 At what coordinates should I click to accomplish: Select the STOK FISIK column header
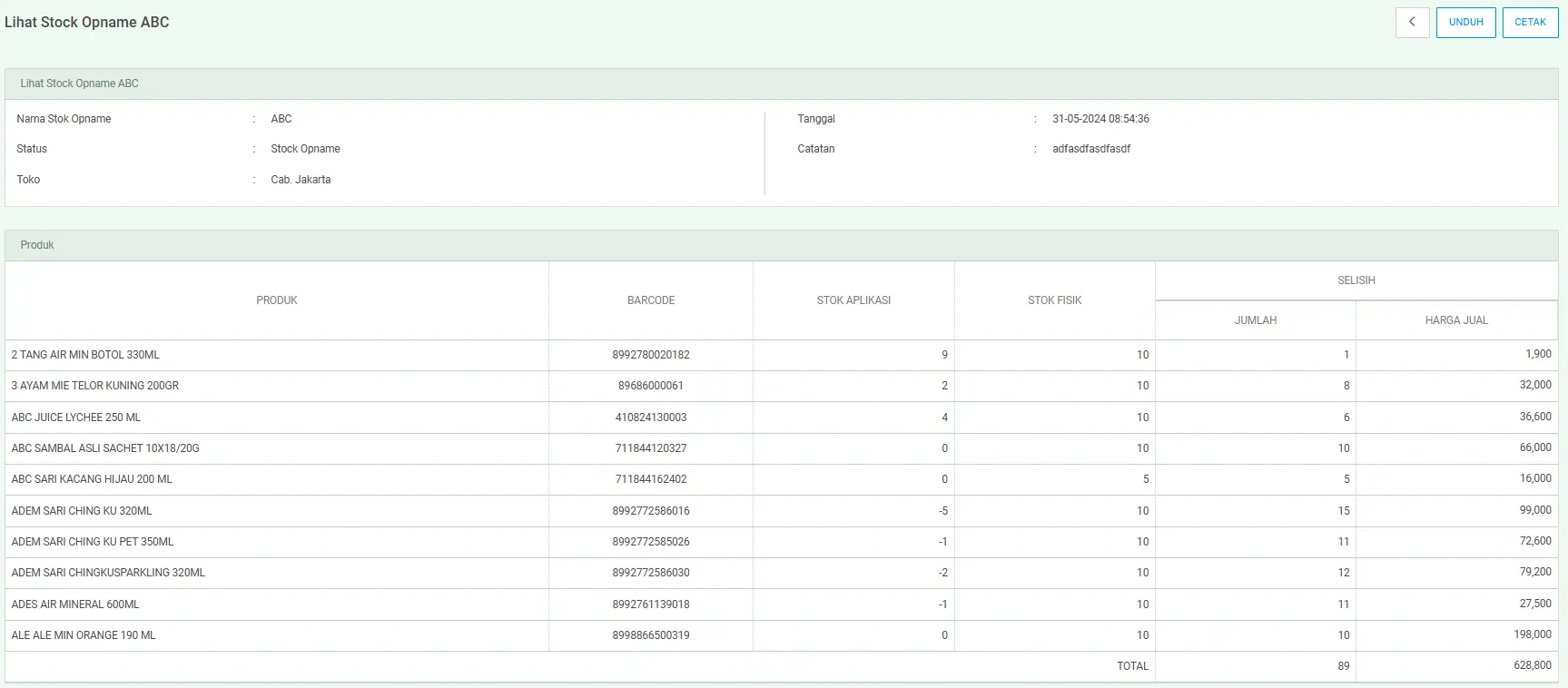click(x=1054, y=300)
